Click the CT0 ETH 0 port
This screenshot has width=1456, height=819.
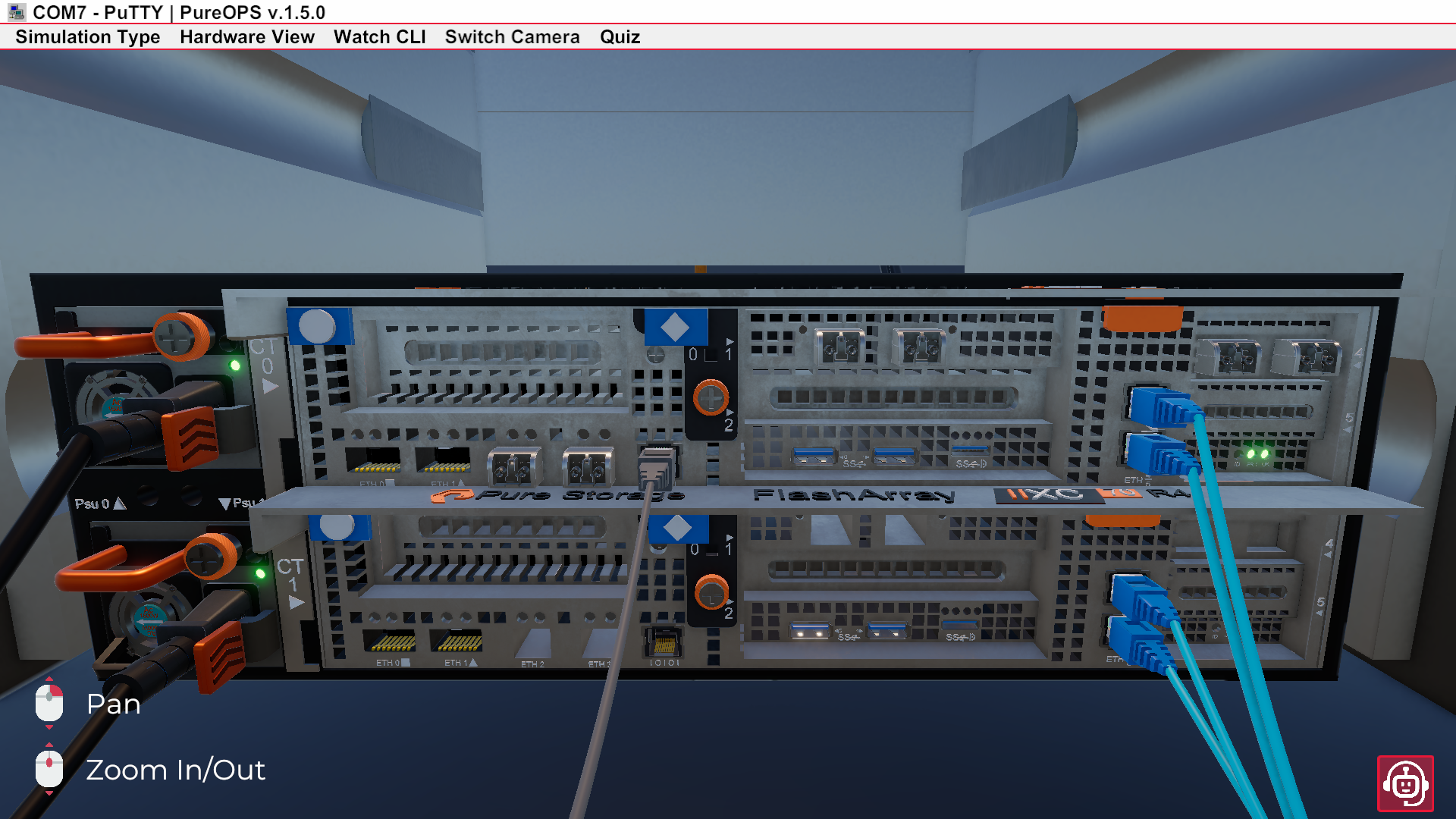coord(373,460)
